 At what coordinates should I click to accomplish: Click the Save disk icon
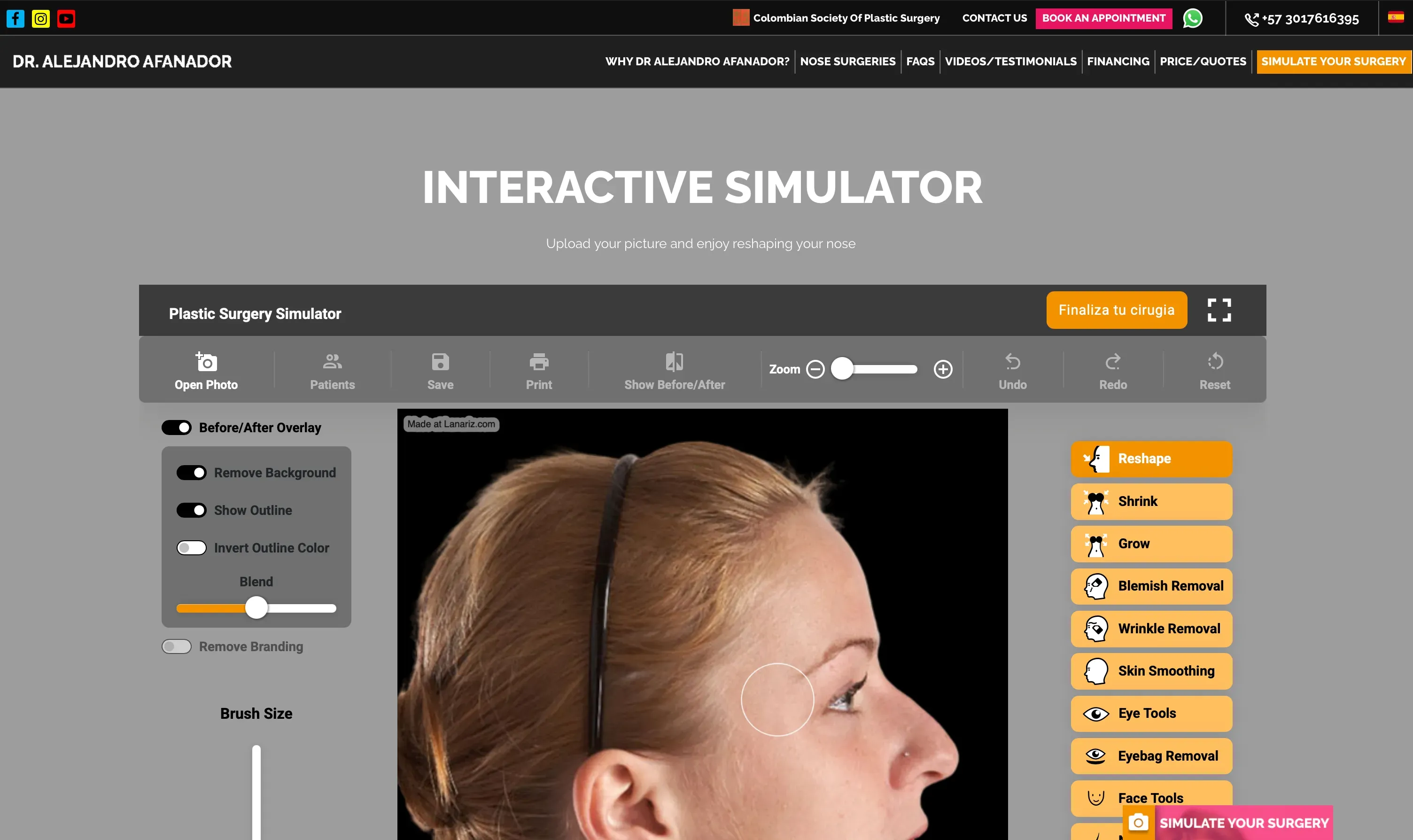440,362
